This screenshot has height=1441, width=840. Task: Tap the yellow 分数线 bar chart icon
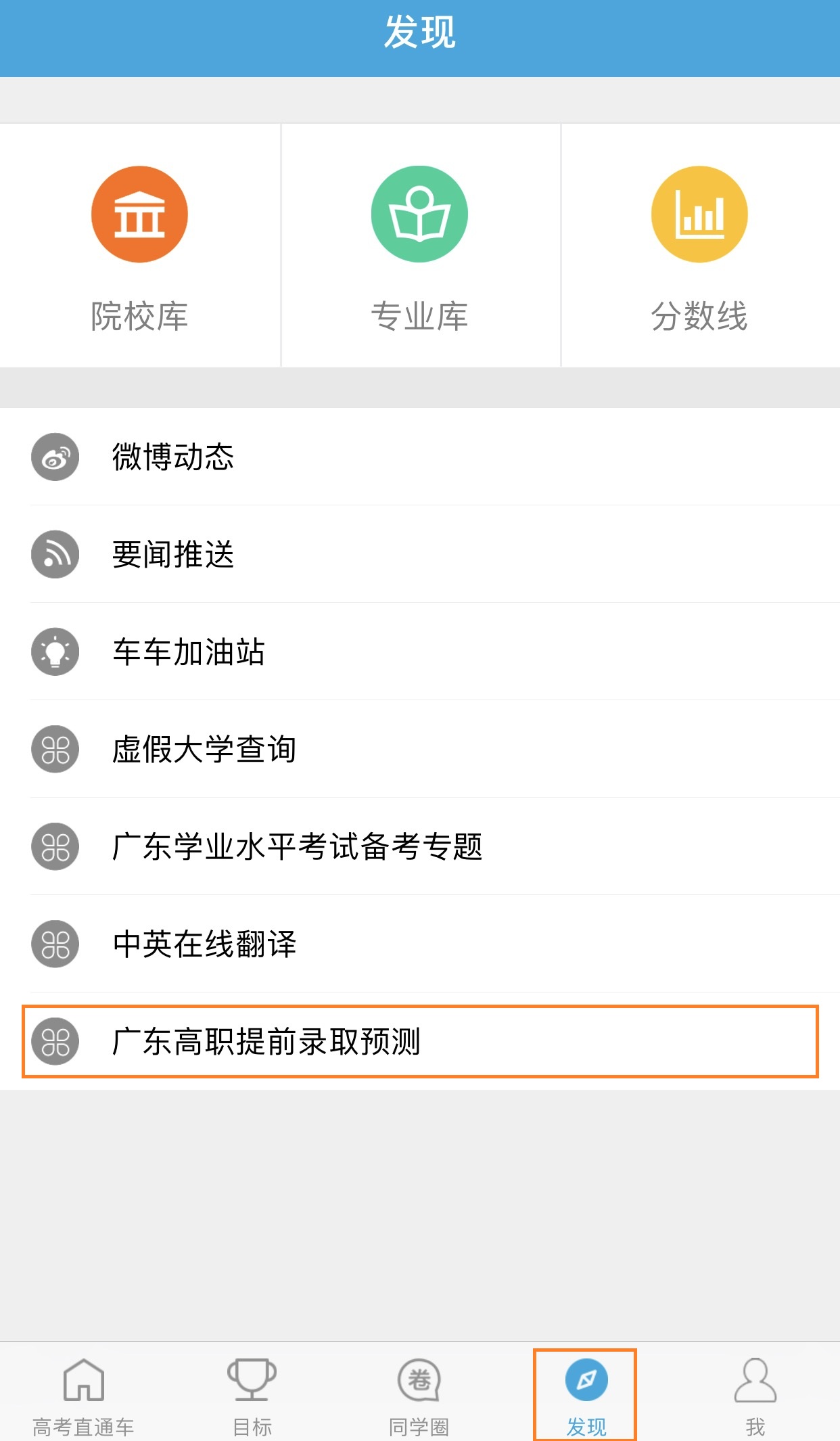coord(699,214)
